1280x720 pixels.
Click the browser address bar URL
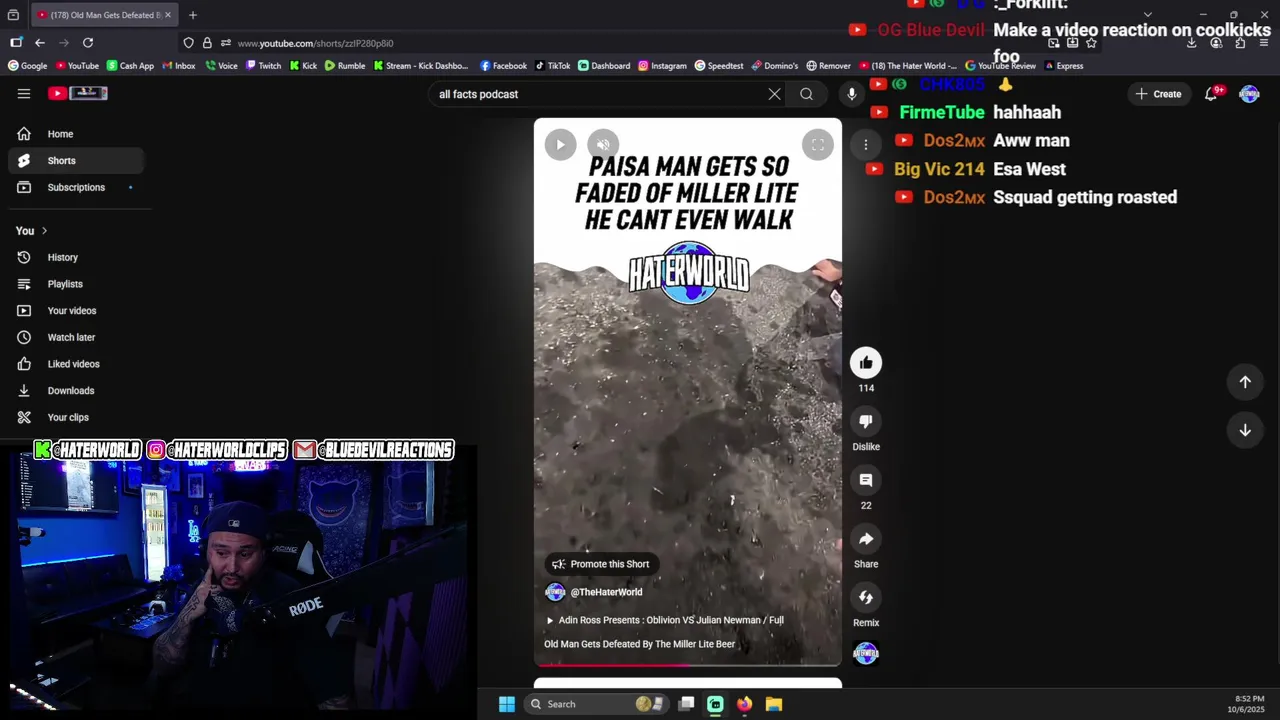pos(315,43)
